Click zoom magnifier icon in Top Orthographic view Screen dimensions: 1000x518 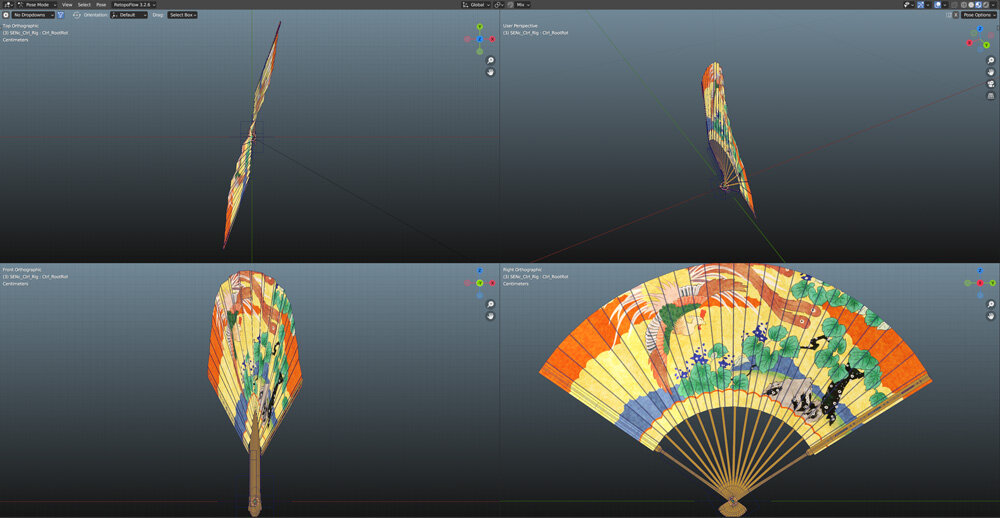point(490,60)
